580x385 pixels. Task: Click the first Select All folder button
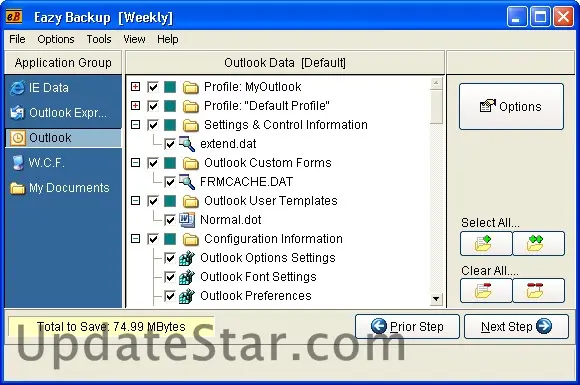pyautogui.click(x=486, y=243)
